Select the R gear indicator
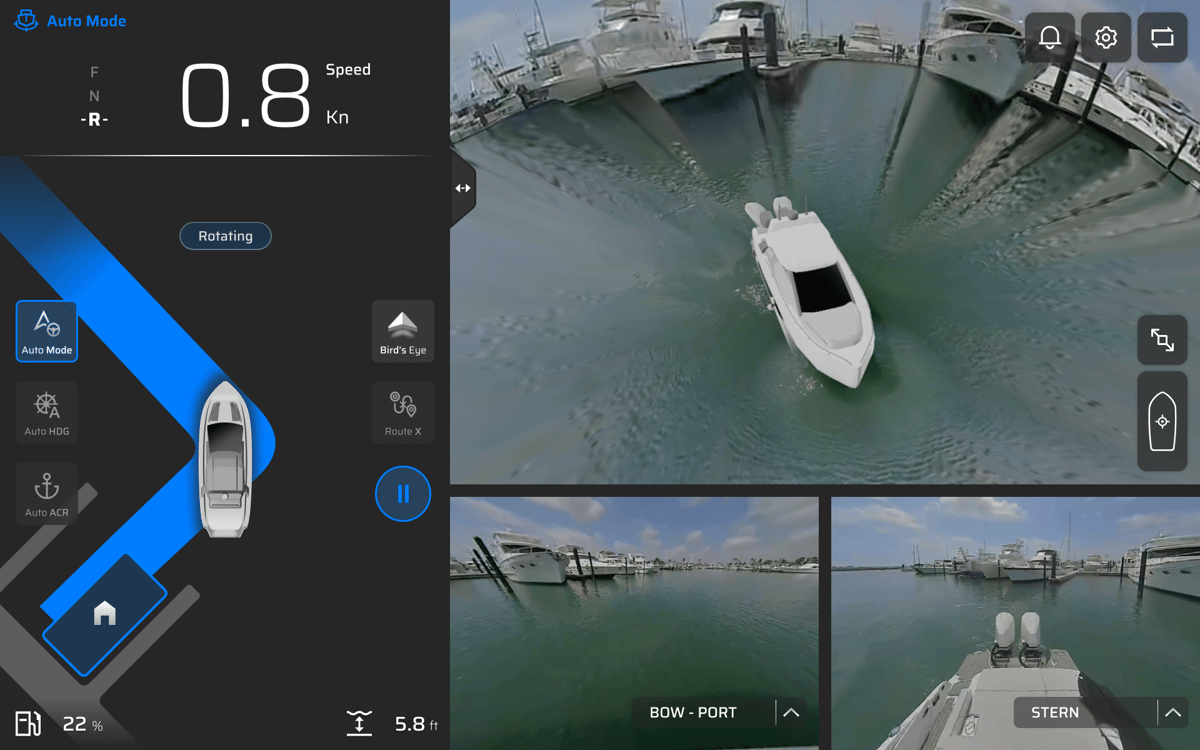Image resolution: width=1200 pixels, height=750 pixels. click(94, 120)
